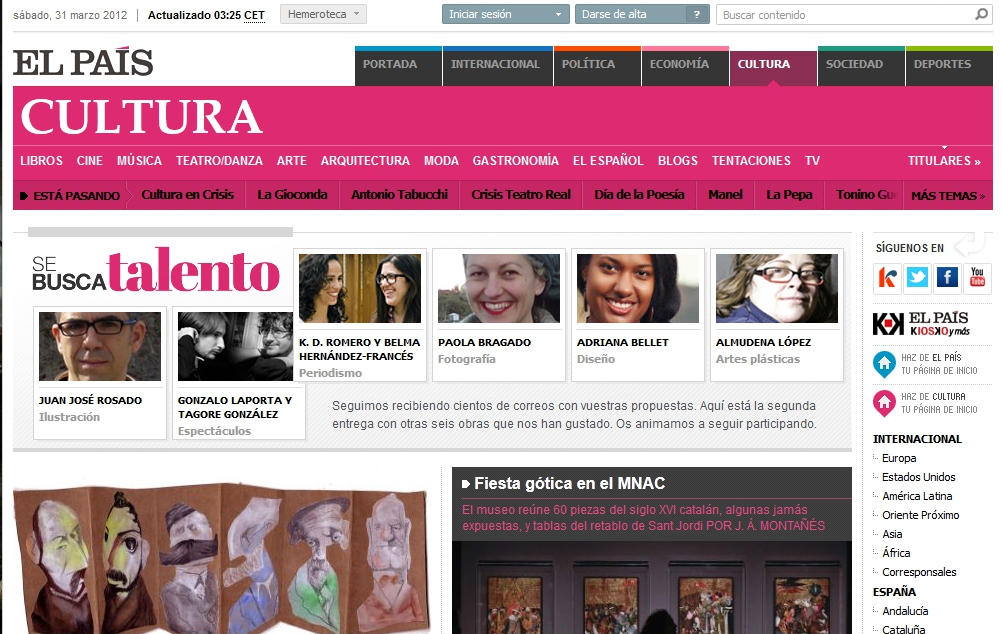This screenshot has height=634, width=1003.
Task: Open the Kioskoymás social icon
Action: tap(887, 278)
